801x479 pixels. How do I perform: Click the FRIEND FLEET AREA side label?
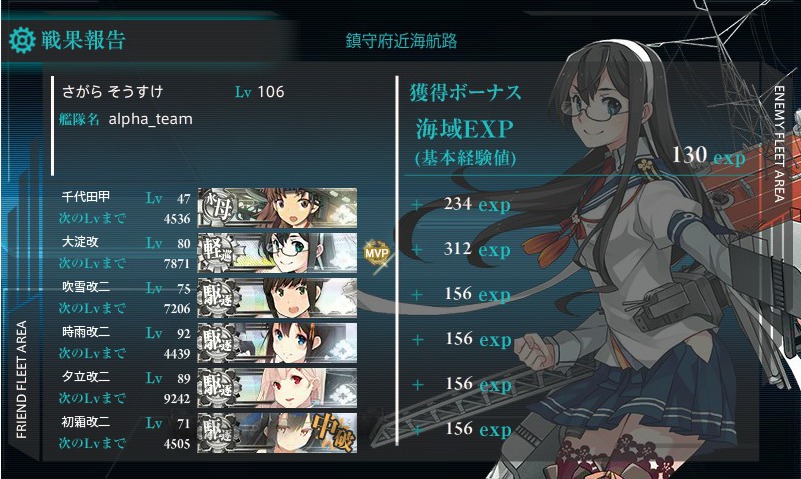(21, 379)
